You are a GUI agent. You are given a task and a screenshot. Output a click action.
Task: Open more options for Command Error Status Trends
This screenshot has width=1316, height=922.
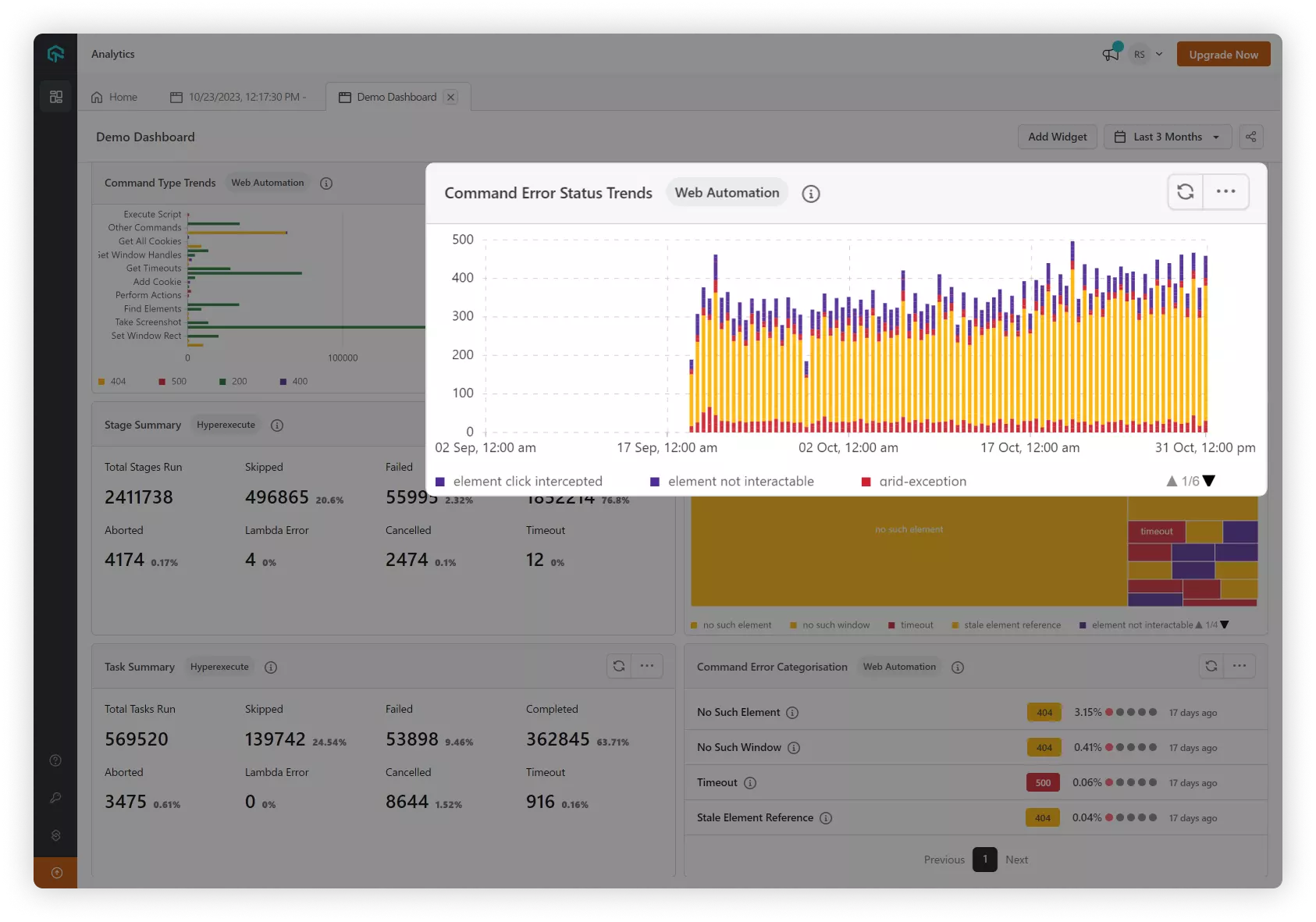1225,192
